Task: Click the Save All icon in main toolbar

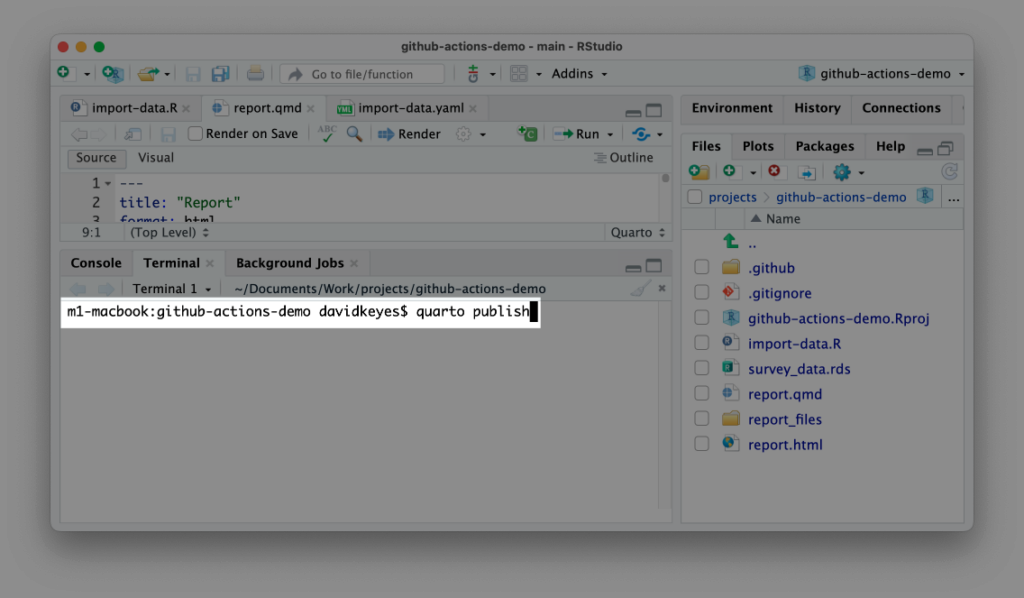Action: (x=220, y=74)
